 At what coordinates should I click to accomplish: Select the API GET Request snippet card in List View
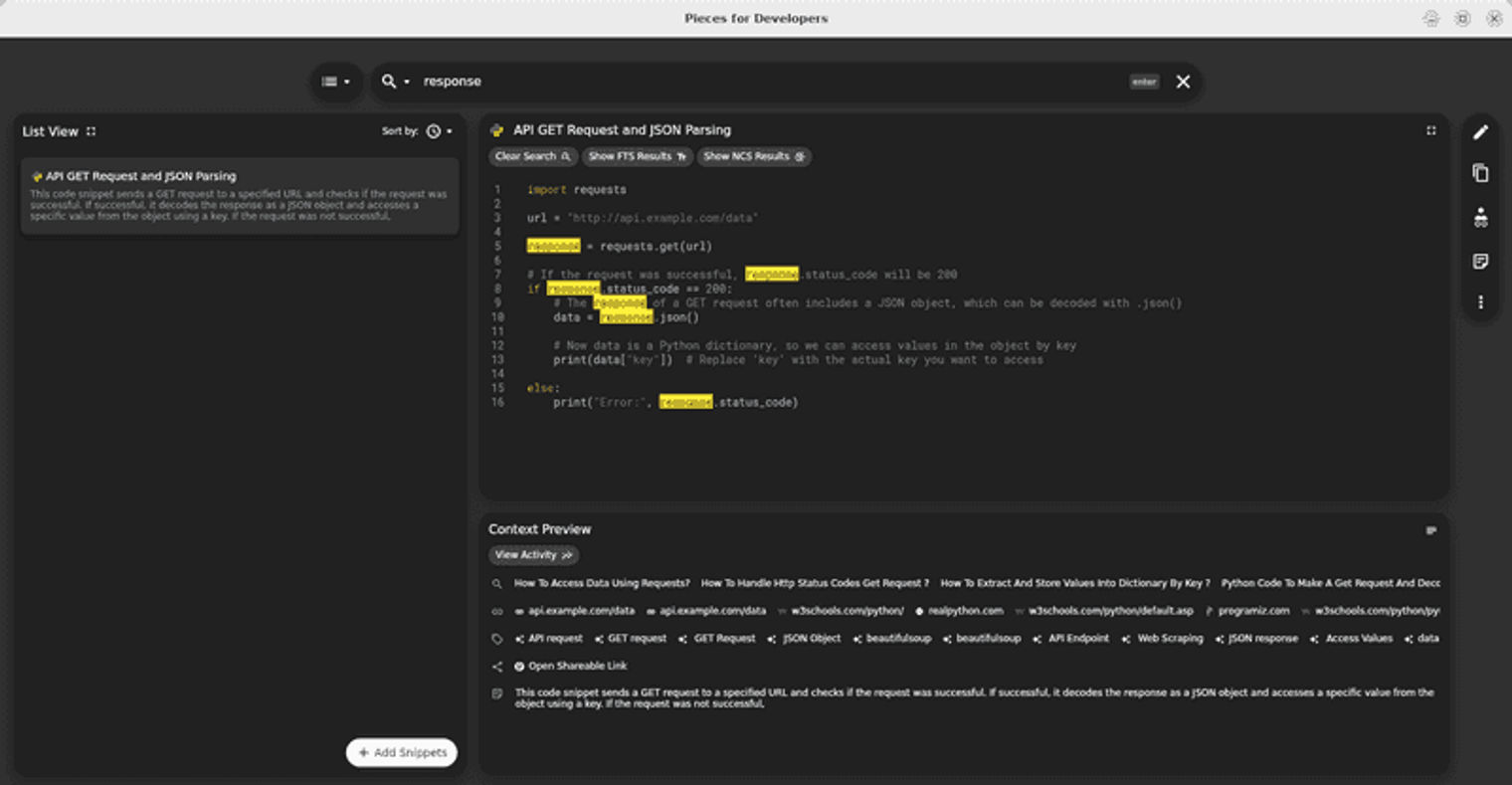[240, 196]
